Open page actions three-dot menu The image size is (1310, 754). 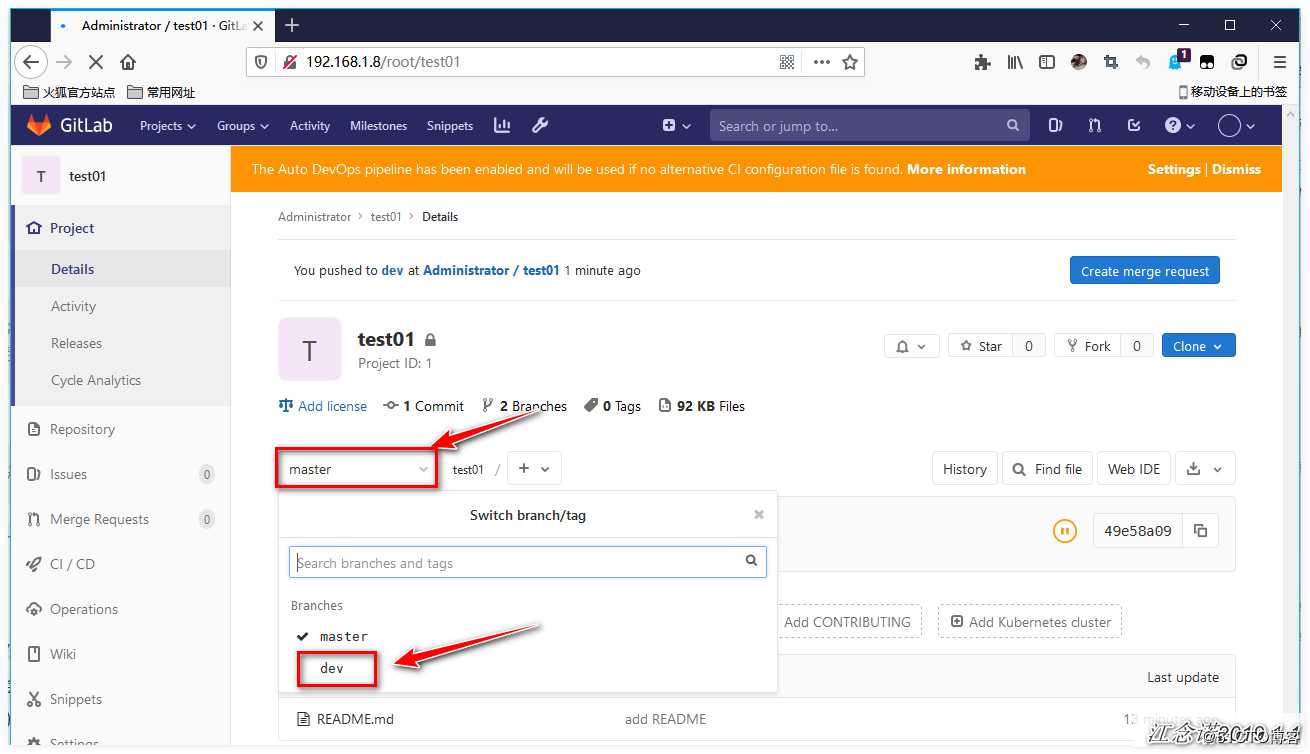tap(822, 62)
